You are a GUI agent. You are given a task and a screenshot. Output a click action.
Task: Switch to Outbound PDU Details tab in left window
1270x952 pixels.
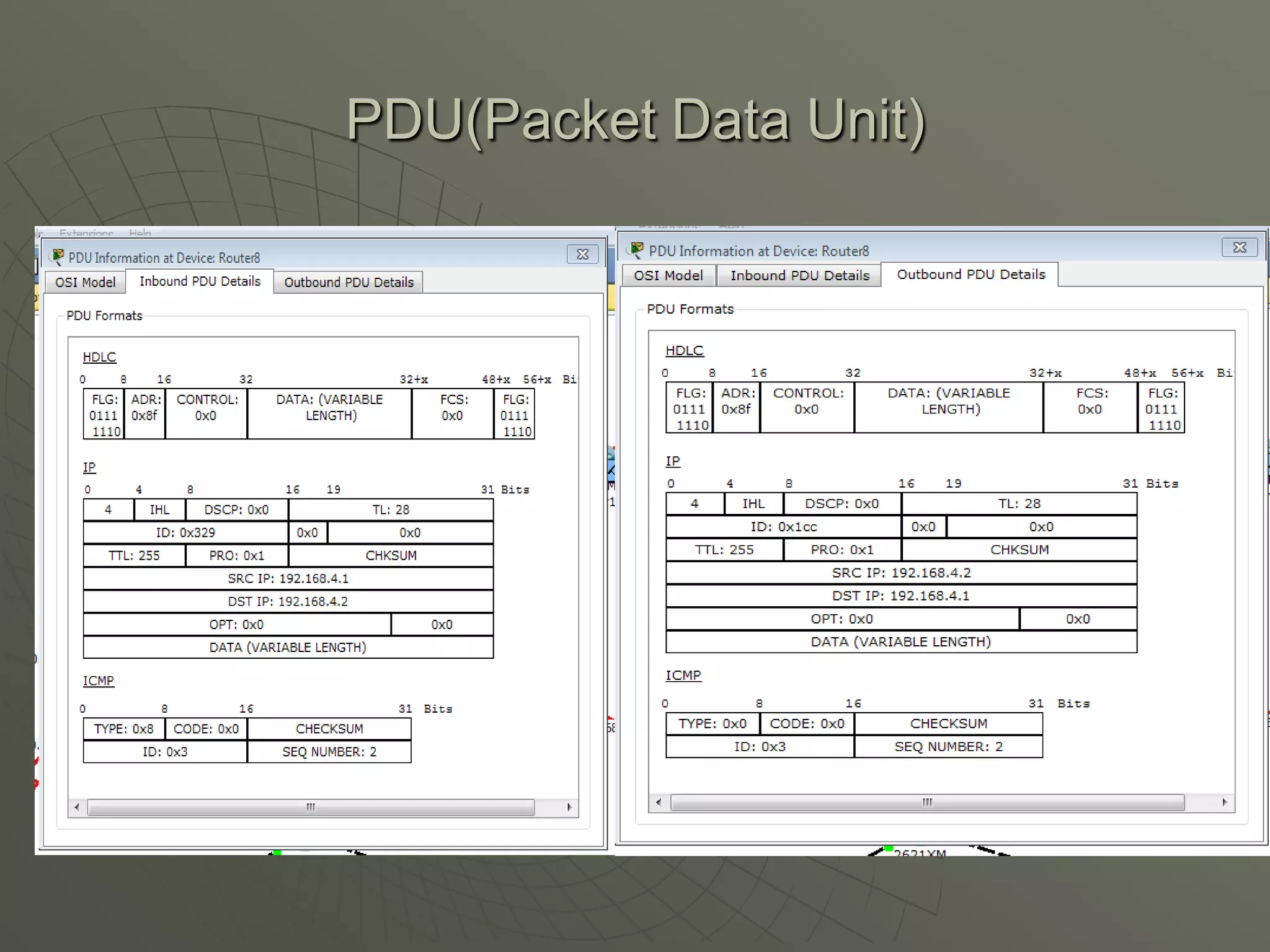(349, 283)
